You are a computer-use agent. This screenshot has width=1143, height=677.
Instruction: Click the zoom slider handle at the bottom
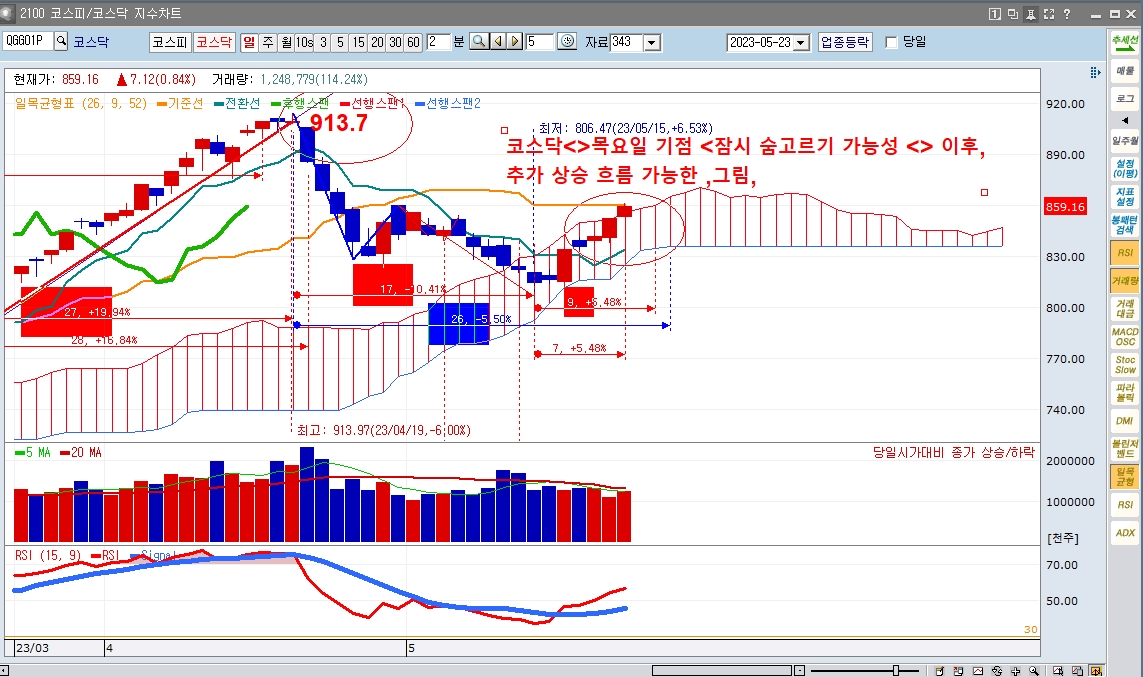(x=896, y=670)
